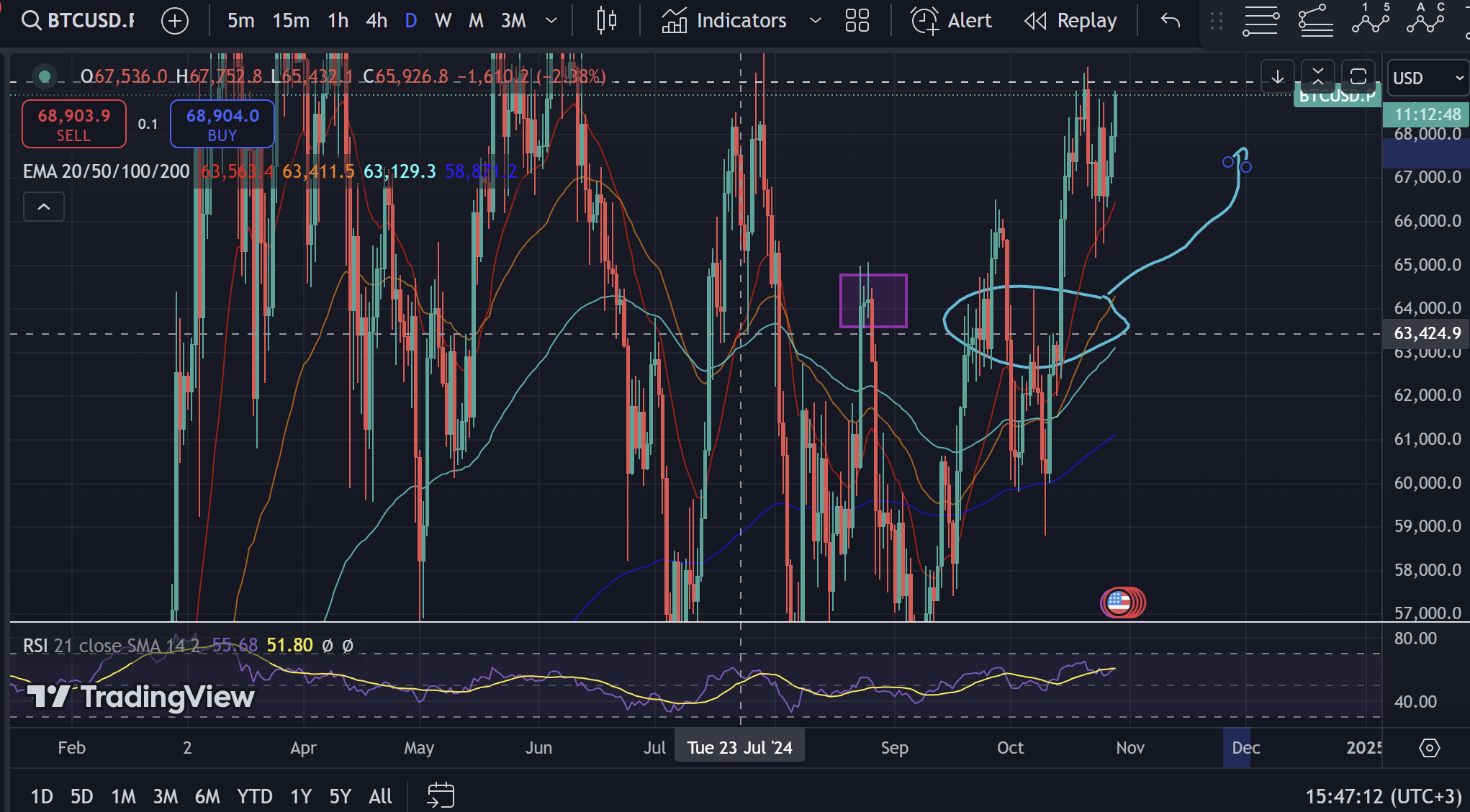Start Bar Replay mode
Viewport: 1470px width, 812px height.
coord(1071,20)
